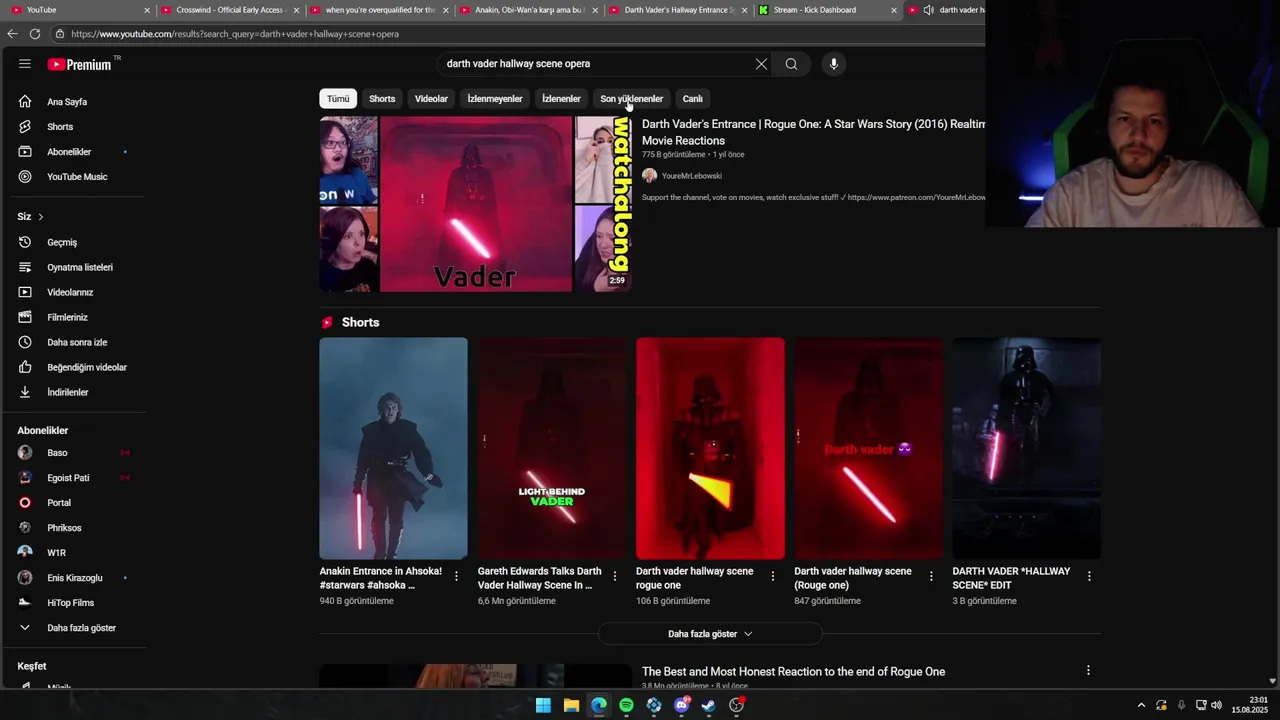Screen dimensions: 1280x720
Task: Open the YoureMrLebowski channel link
Action: click(x=691, y=176)
